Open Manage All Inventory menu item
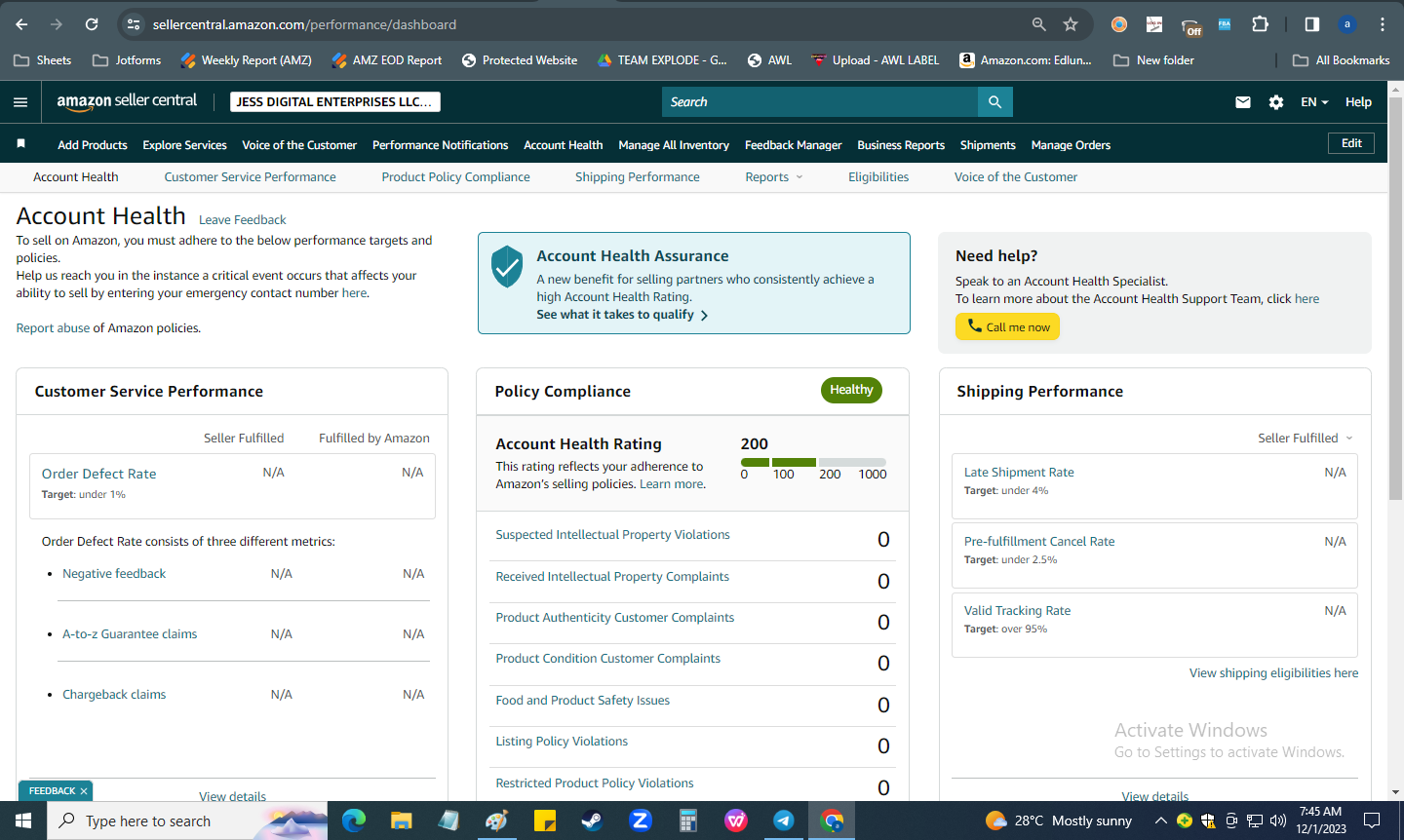The height and width of the screenshot is (840, 1404). pyautogui.click(x=674, y=145)
